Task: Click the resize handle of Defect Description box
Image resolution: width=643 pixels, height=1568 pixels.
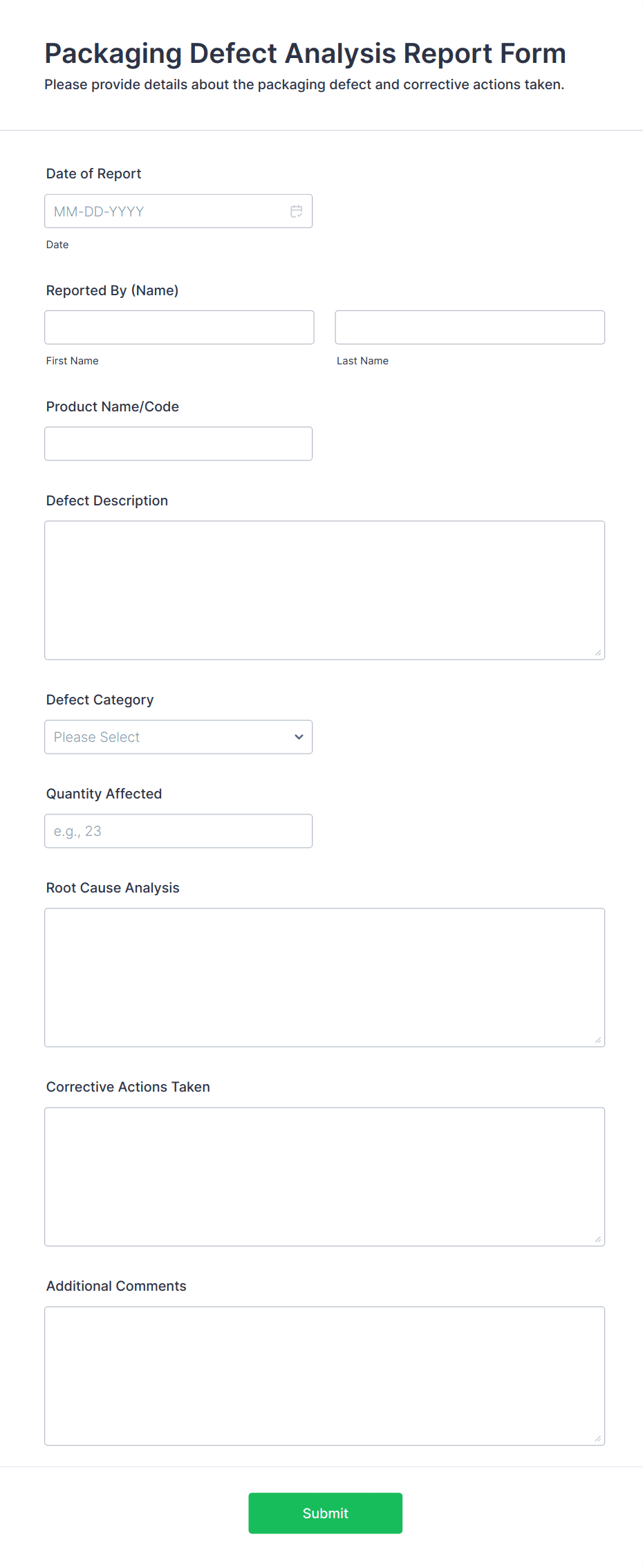Action: coord(597,651)
